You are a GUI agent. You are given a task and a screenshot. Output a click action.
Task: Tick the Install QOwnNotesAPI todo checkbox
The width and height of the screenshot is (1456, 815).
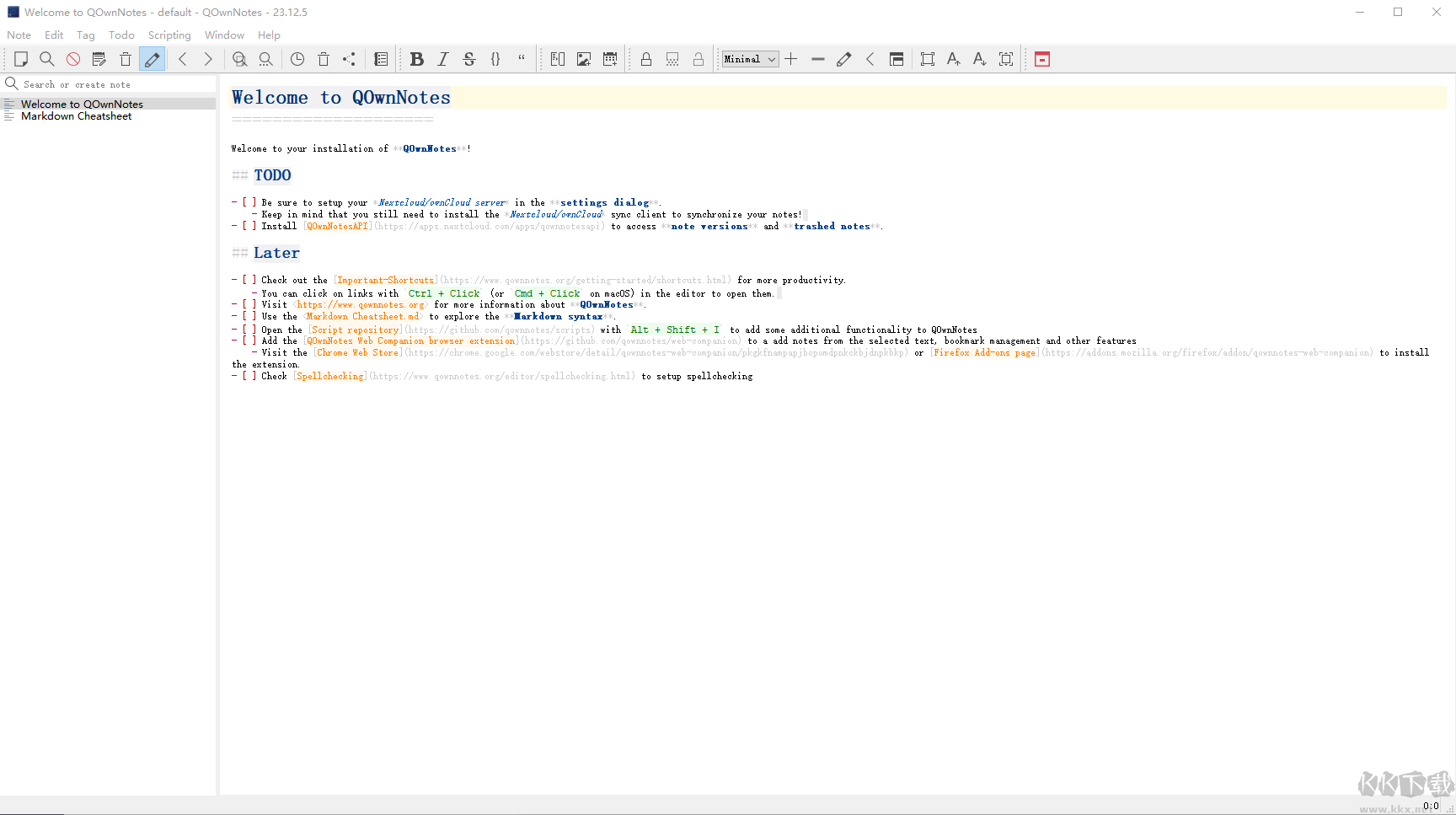click(x=249, y=226)
